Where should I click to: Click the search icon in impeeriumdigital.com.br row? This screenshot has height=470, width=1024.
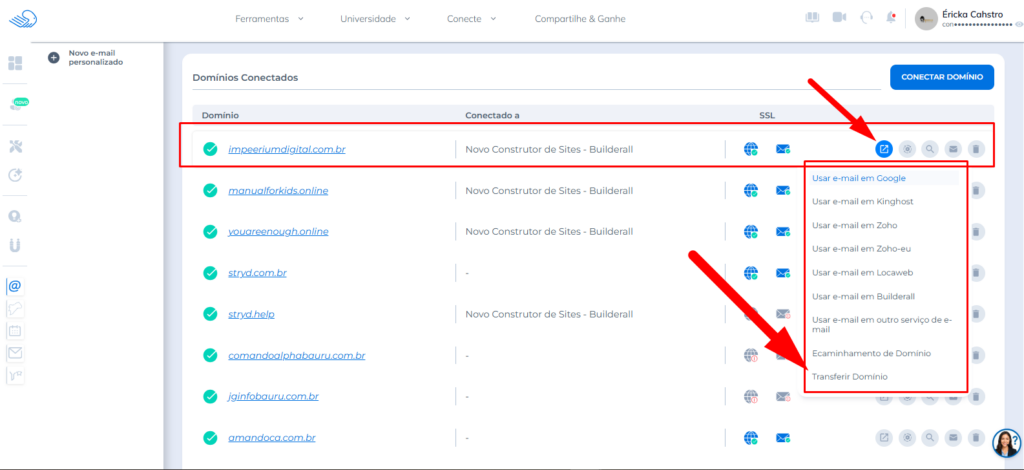coord(930,149)
